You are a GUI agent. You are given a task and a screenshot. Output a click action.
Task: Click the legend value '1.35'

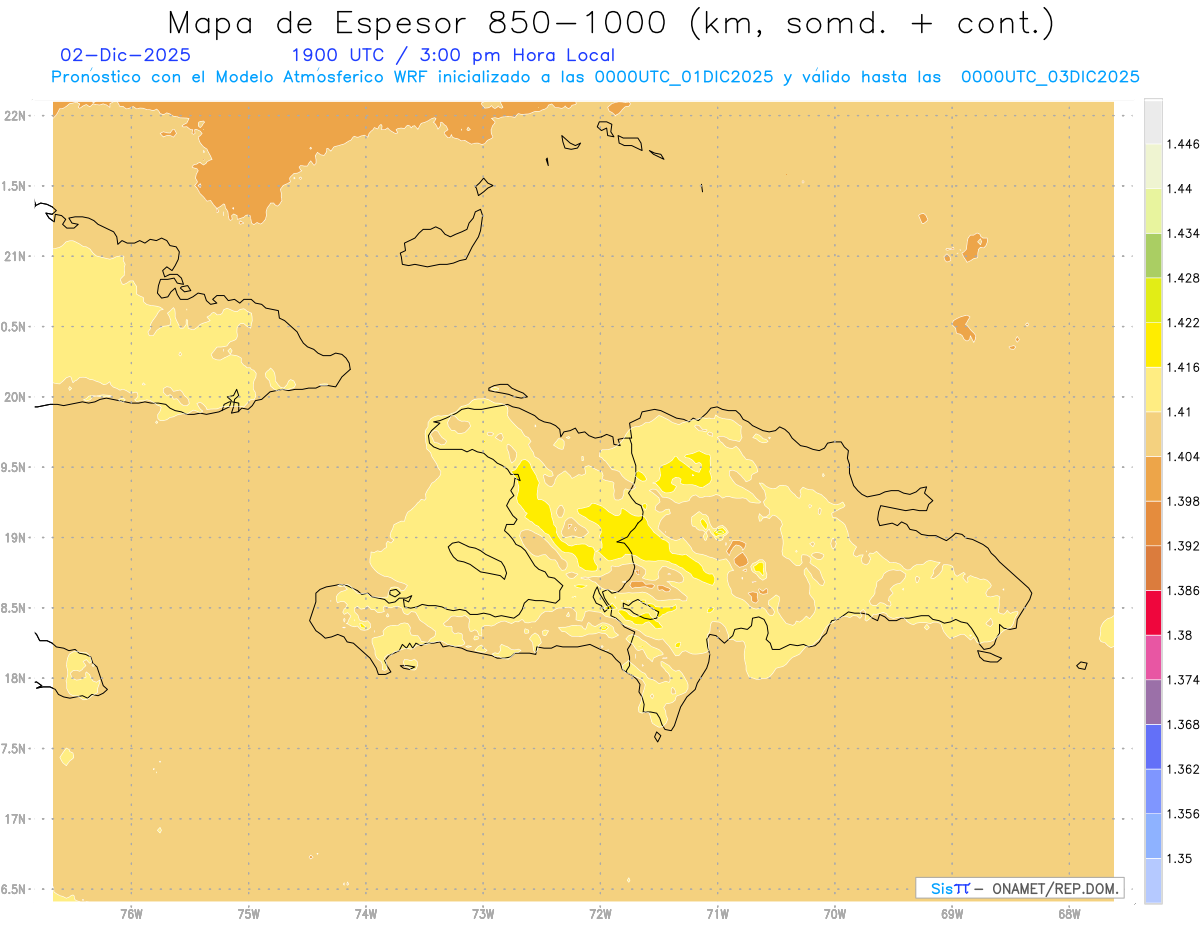point(1180,858)
